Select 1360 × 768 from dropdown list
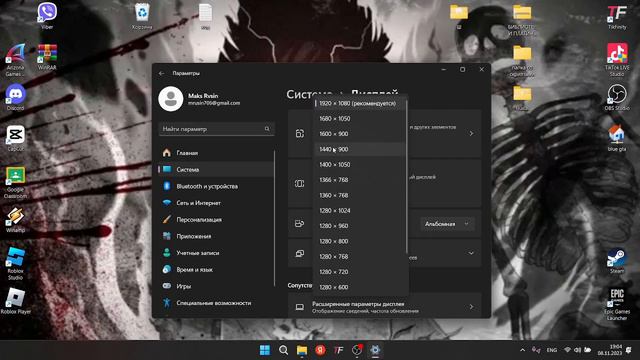Viewport: 640px width, 360px height. tap(360, 195)
